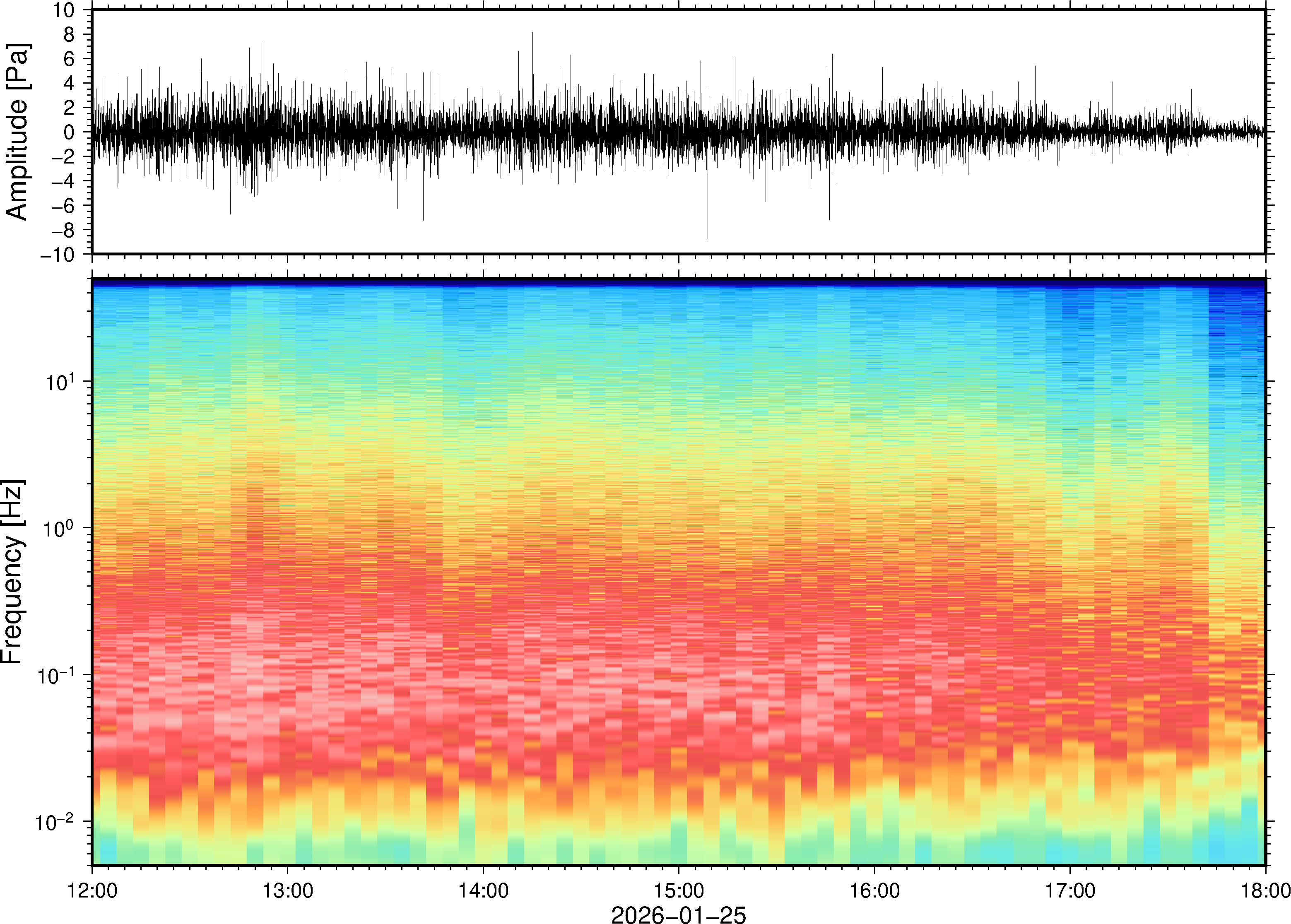
Task: Click the Frequency [Hz] axis title
Action: [12, 572]
